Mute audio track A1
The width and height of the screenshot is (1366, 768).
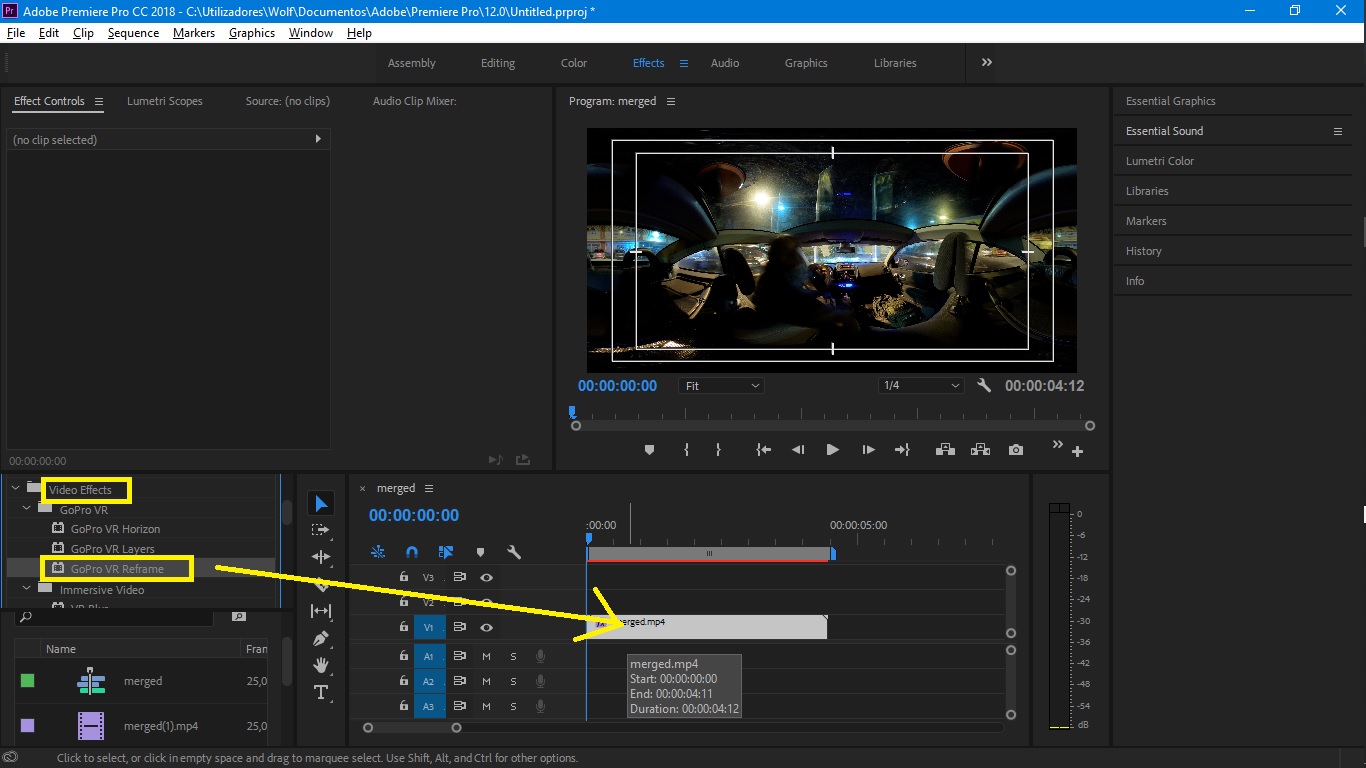pyautogui.click(x=486, y=656)
